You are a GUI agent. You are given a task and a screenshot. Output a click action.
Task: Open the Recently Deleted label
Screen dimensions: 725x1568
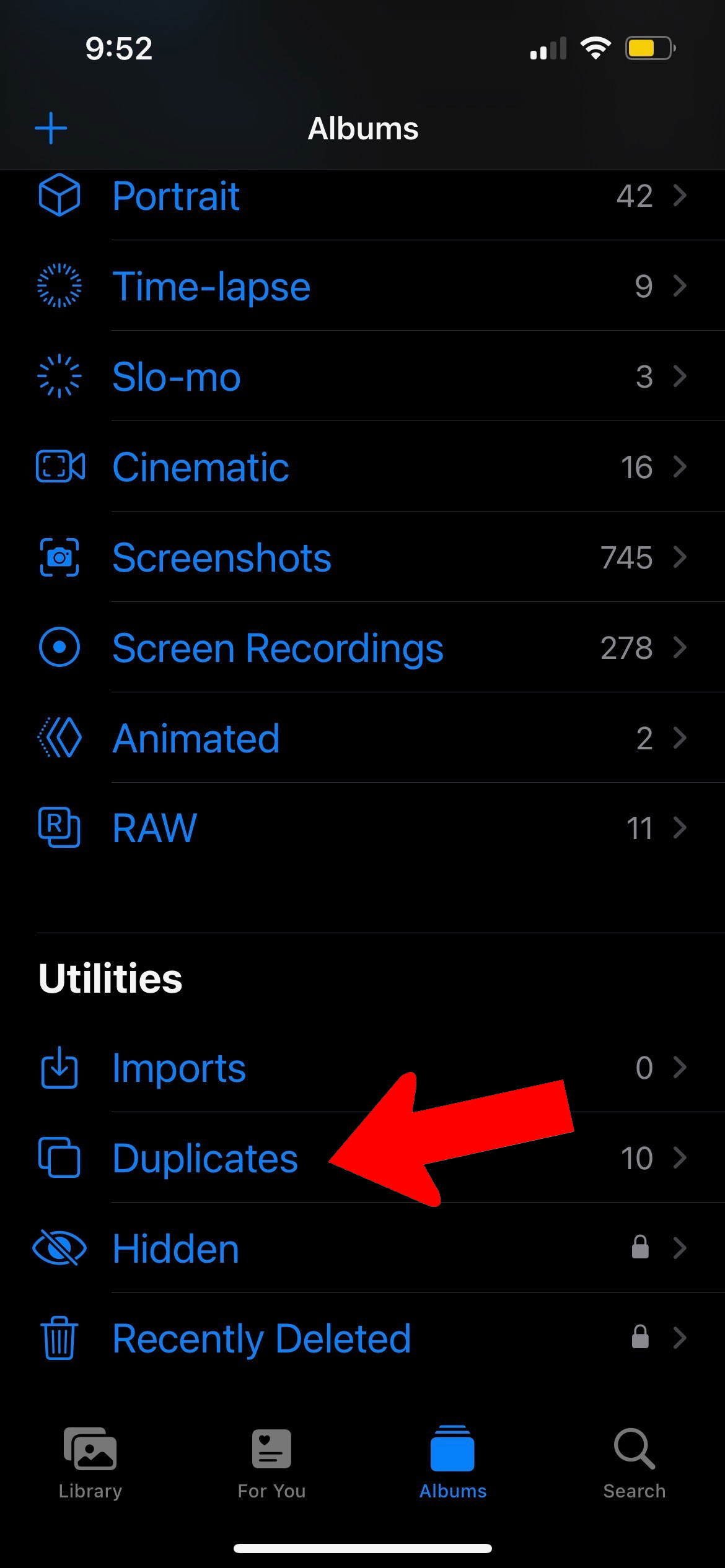click(x=261, y=1339)
